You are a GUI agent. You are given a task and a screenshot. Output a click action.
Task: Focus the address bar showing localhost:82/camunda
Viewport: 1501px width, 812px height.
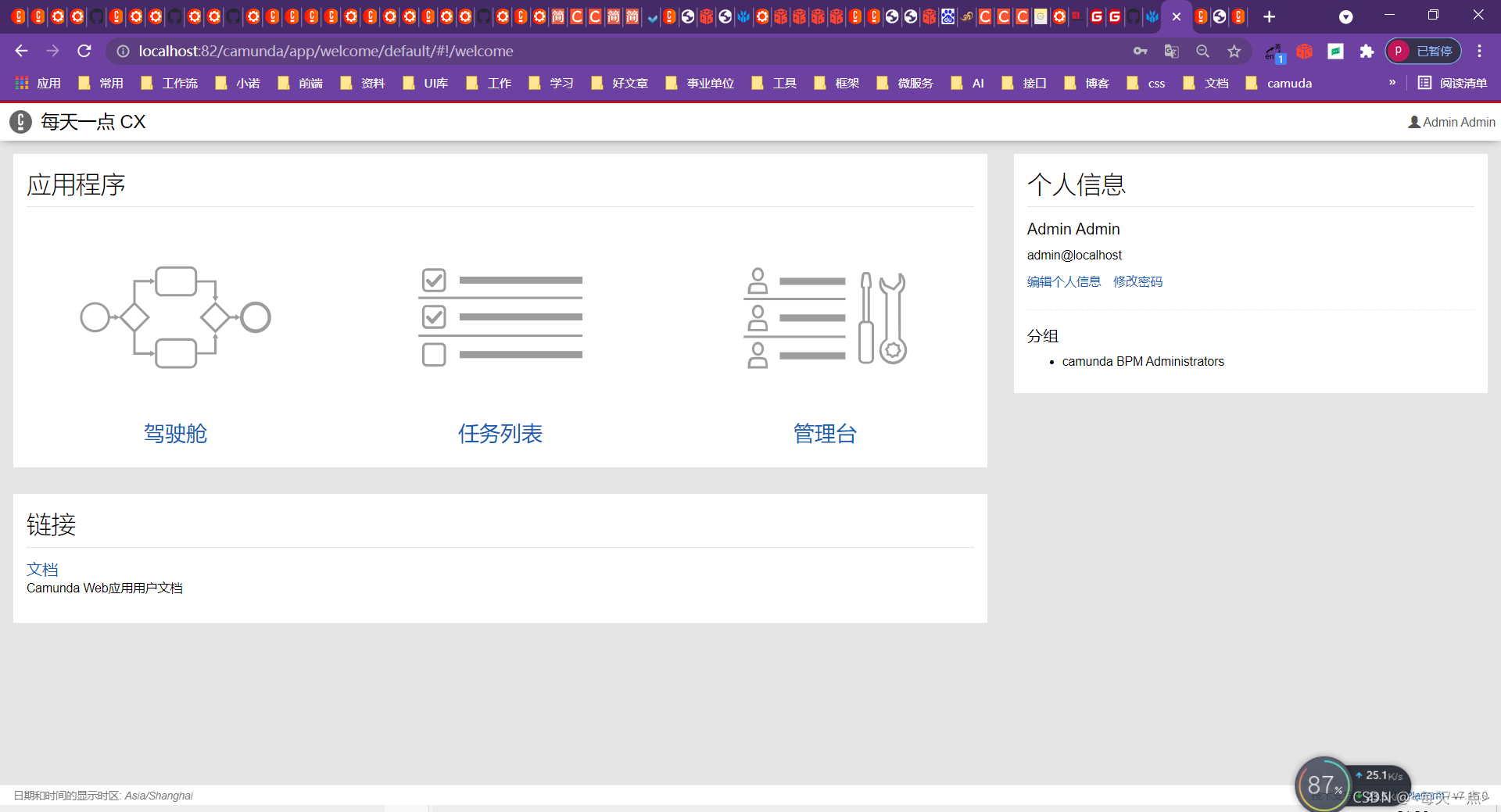(625, 51)
